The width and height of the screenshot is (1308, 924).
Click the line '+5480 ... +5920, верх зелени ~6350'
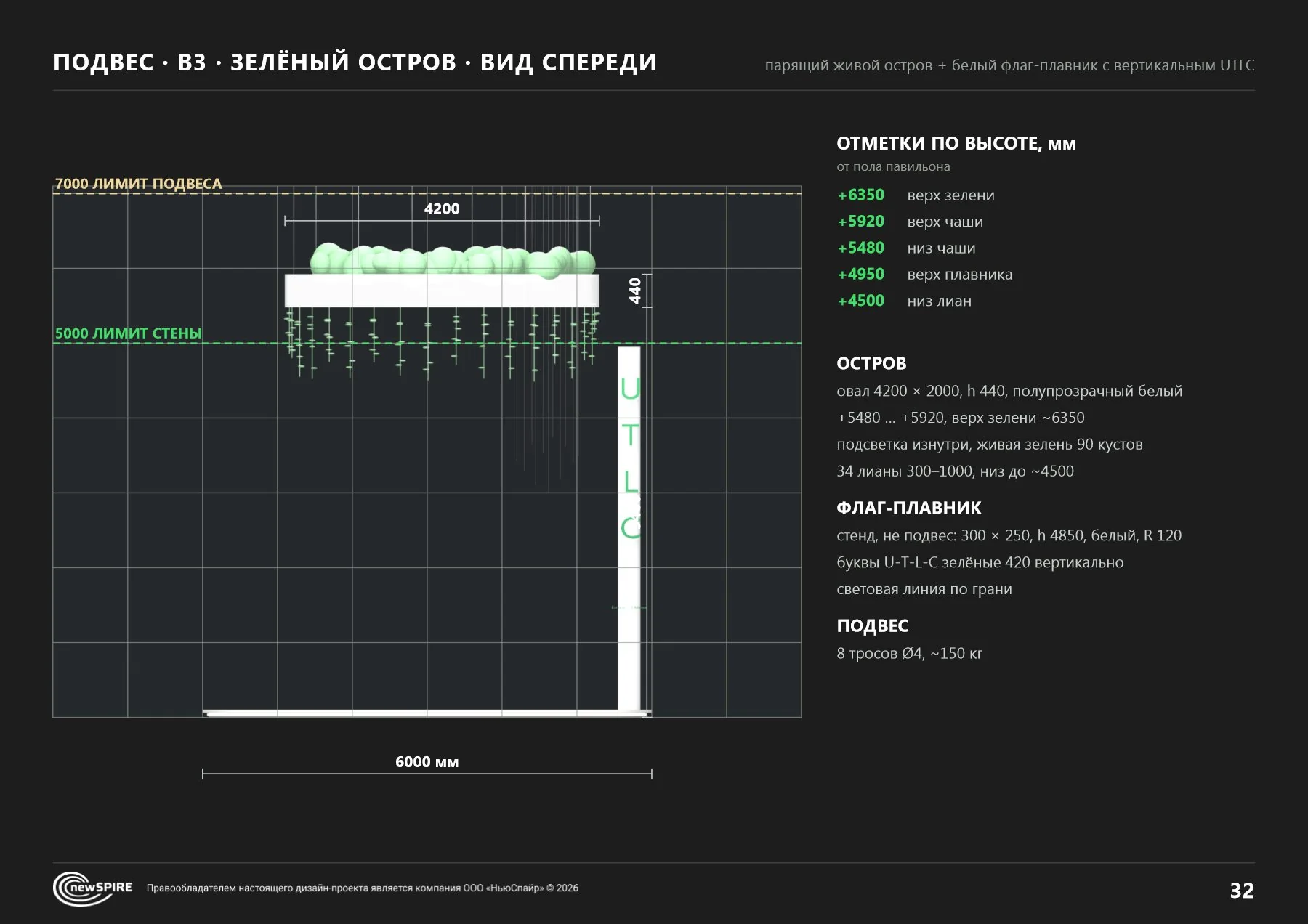tap(961, 418)
